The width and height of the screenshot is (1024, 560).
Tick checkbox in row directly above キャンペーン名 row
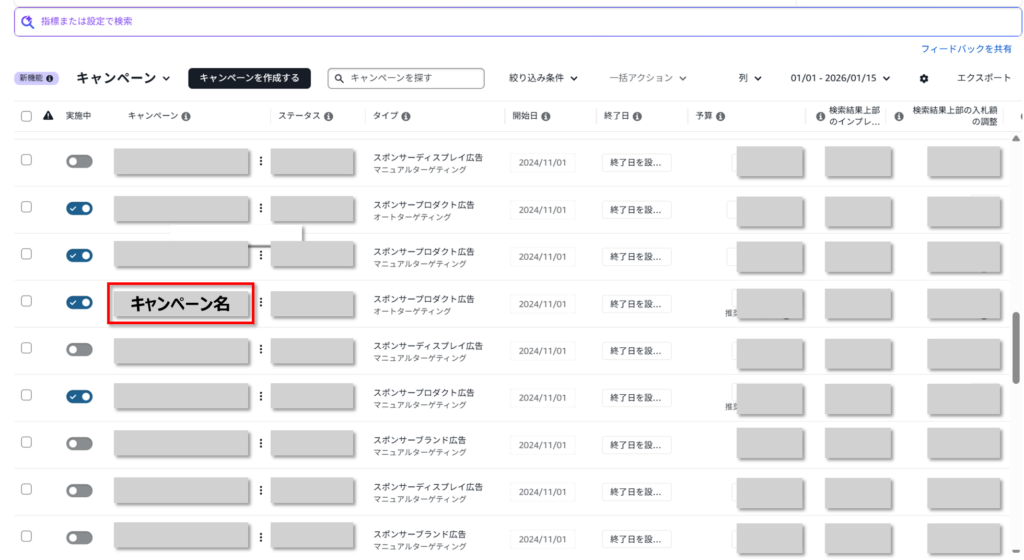(26, 254)
